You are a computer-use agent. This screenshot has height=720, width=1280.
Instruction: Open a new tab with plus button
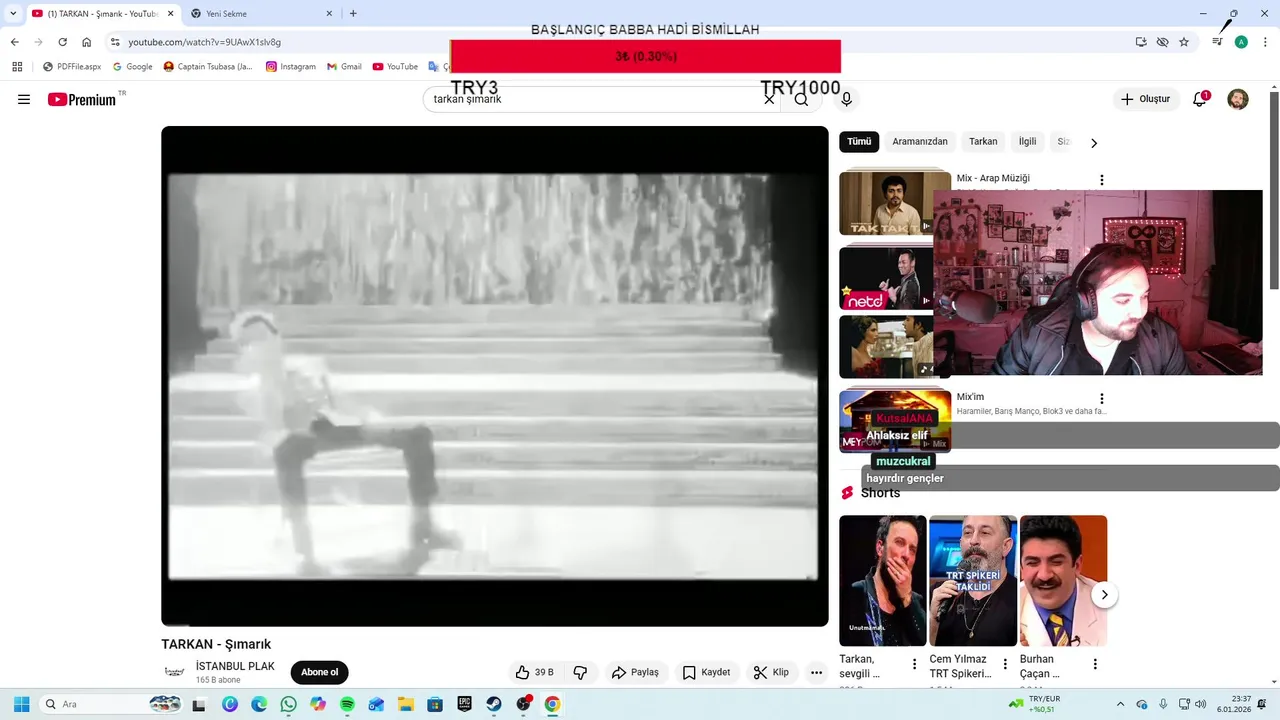click(353, 13)
